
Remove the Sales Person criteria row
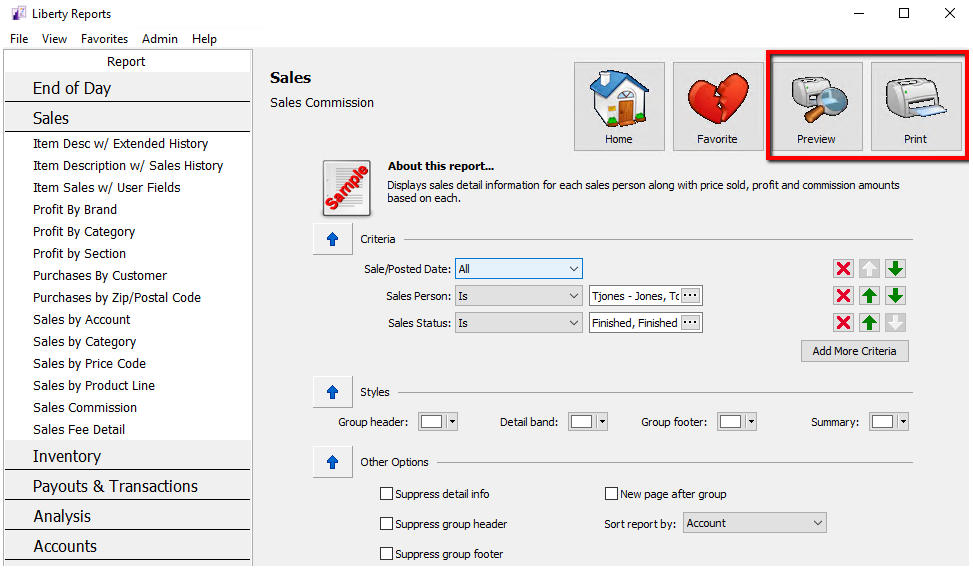[843, 295]
